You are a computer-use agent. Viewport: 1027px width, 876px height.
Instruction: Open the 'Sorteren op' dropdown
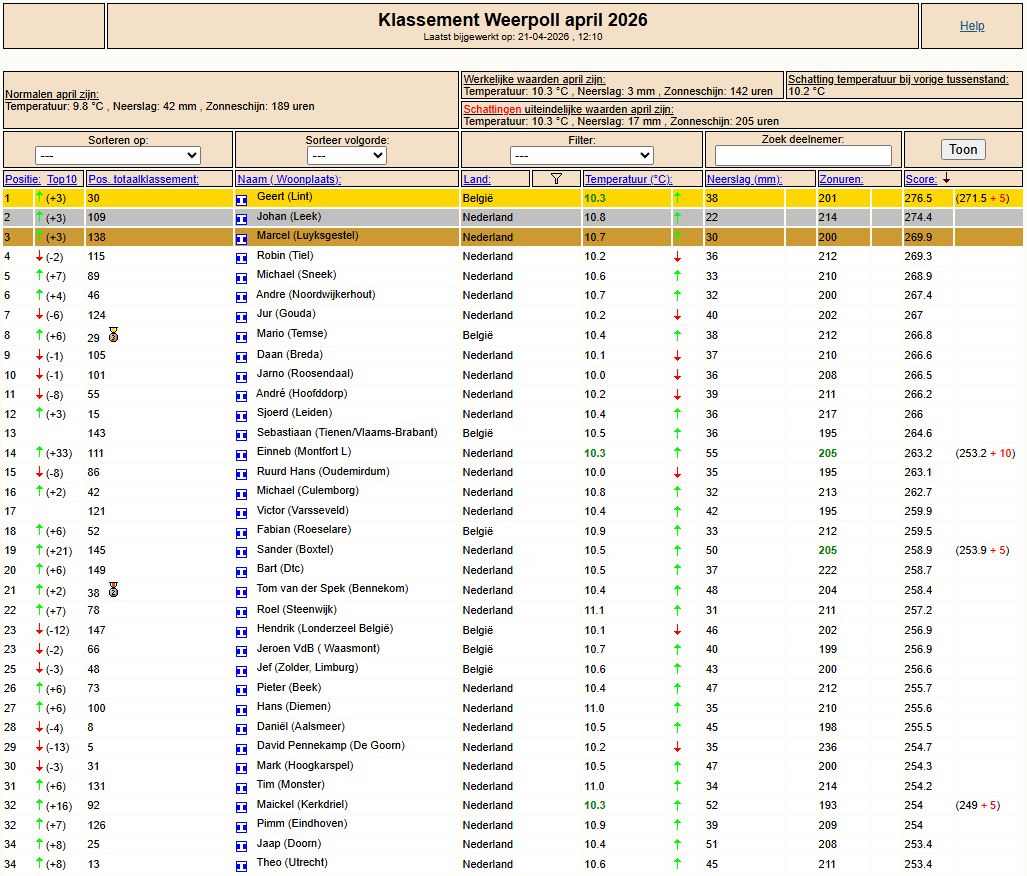(118, 156)
